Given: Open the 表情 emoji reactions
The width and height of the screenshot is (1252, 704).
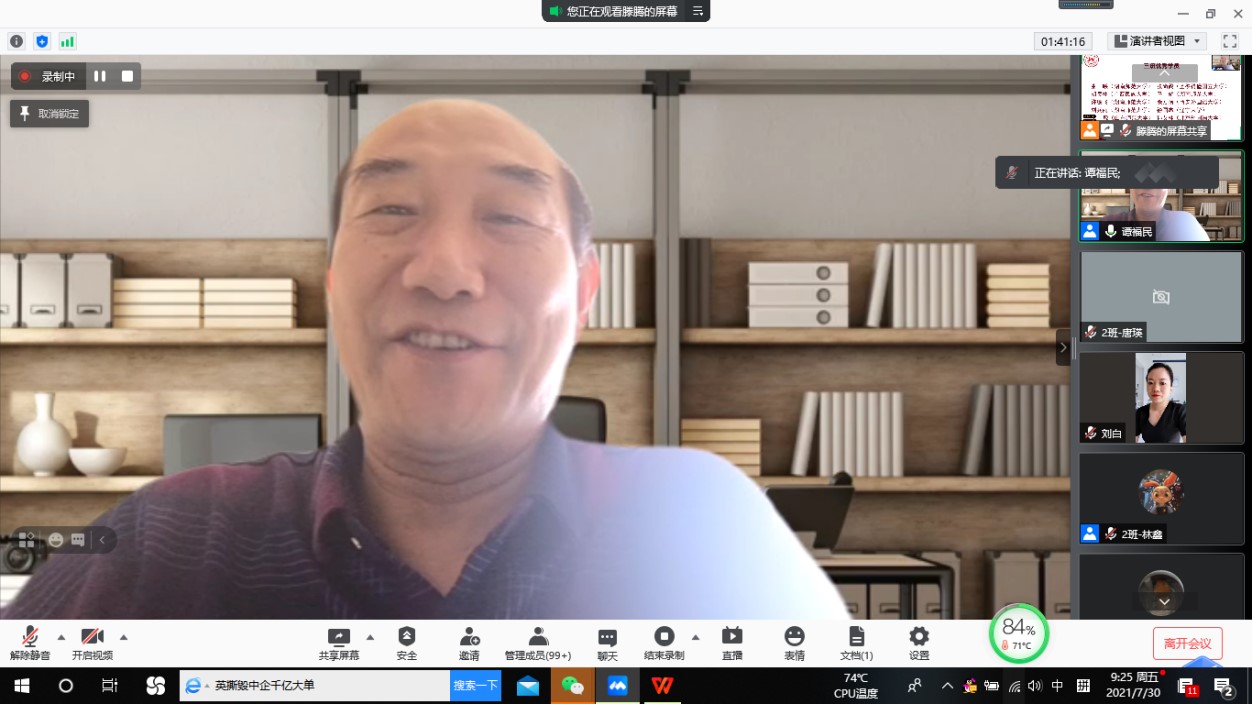Looking at the screenshot, I should pos(794,637).
